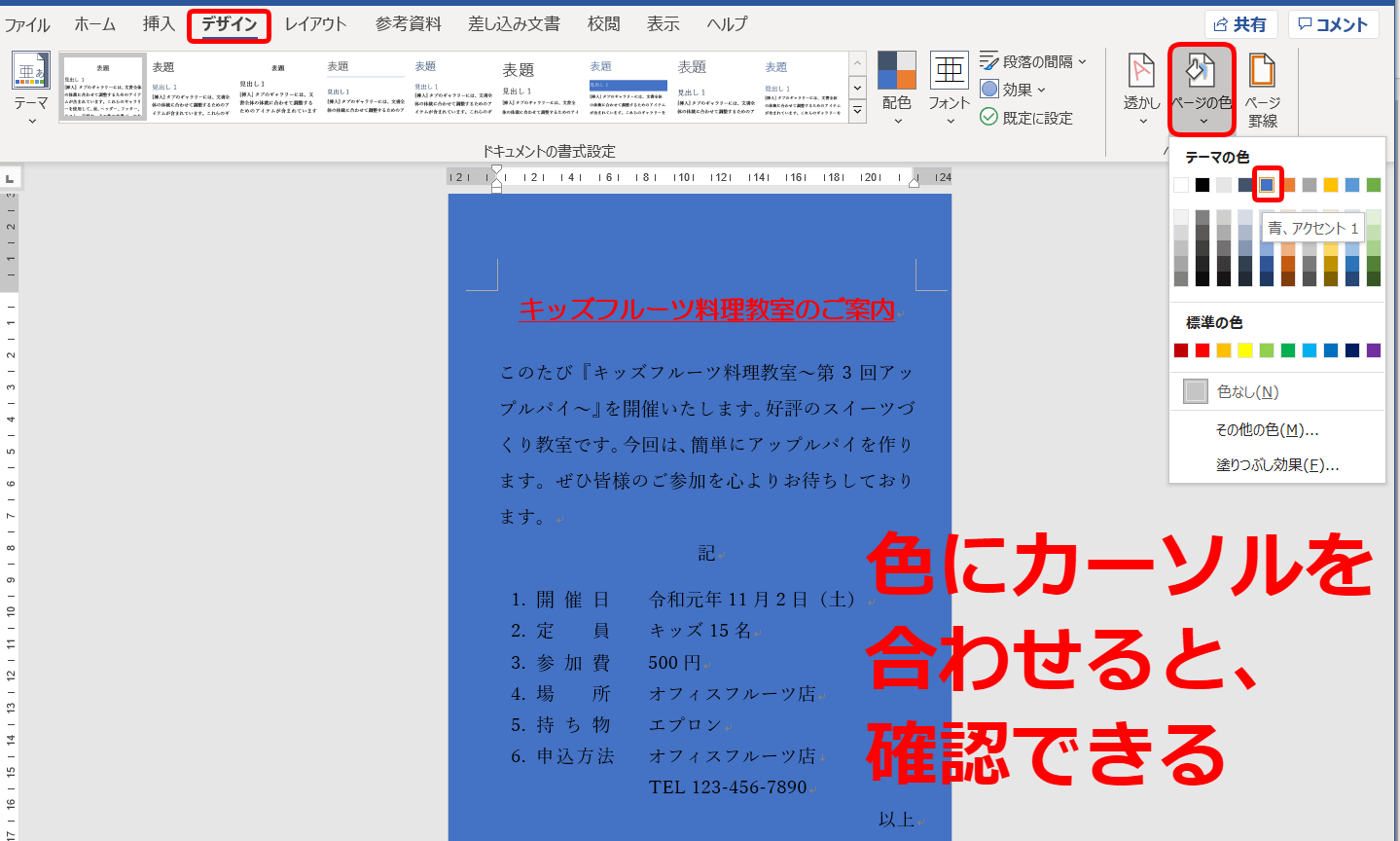The height and width of the screenshot is (841, 1400).
Task: Expand the document style gallery with the More arrow
Action: tap(857, 112)
